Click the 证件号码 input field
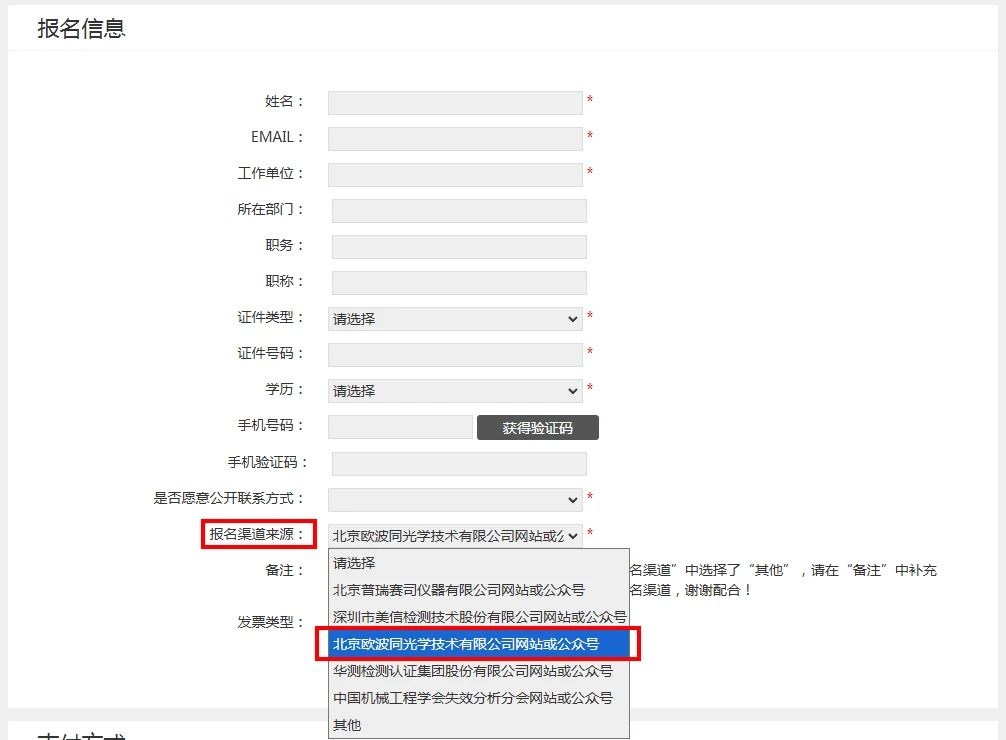The height and width of the screenshot is (740, 1006). tap(455, 354)
